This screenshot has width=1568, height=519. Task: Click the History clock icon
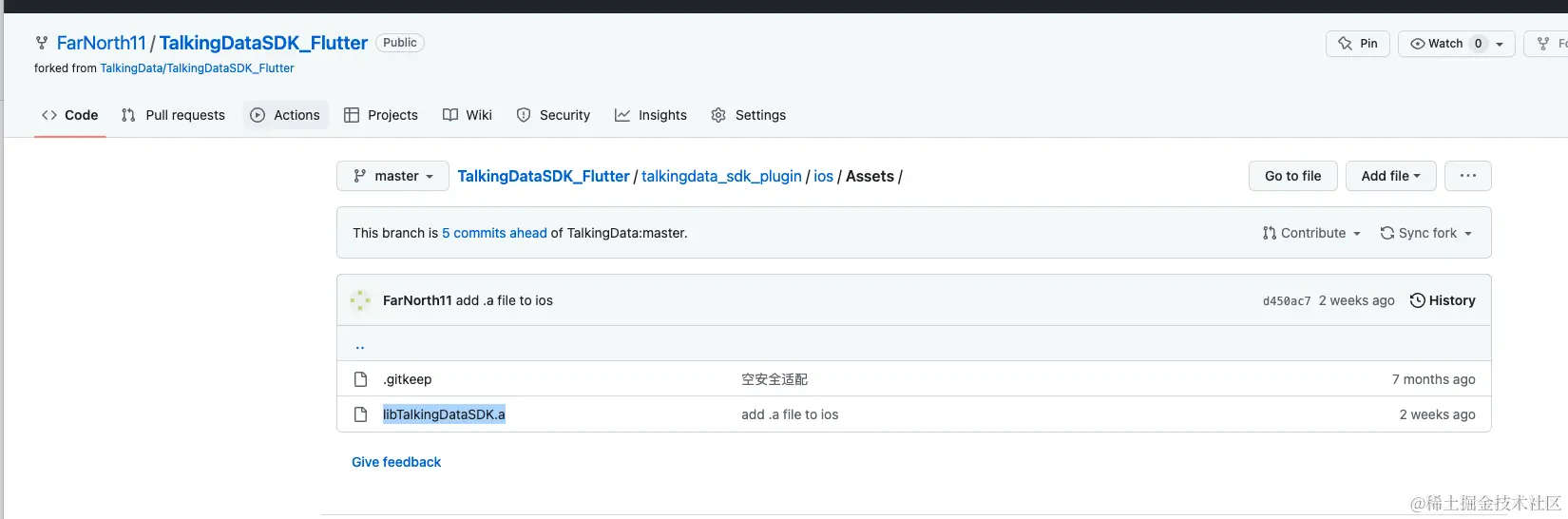(1418, 300)
